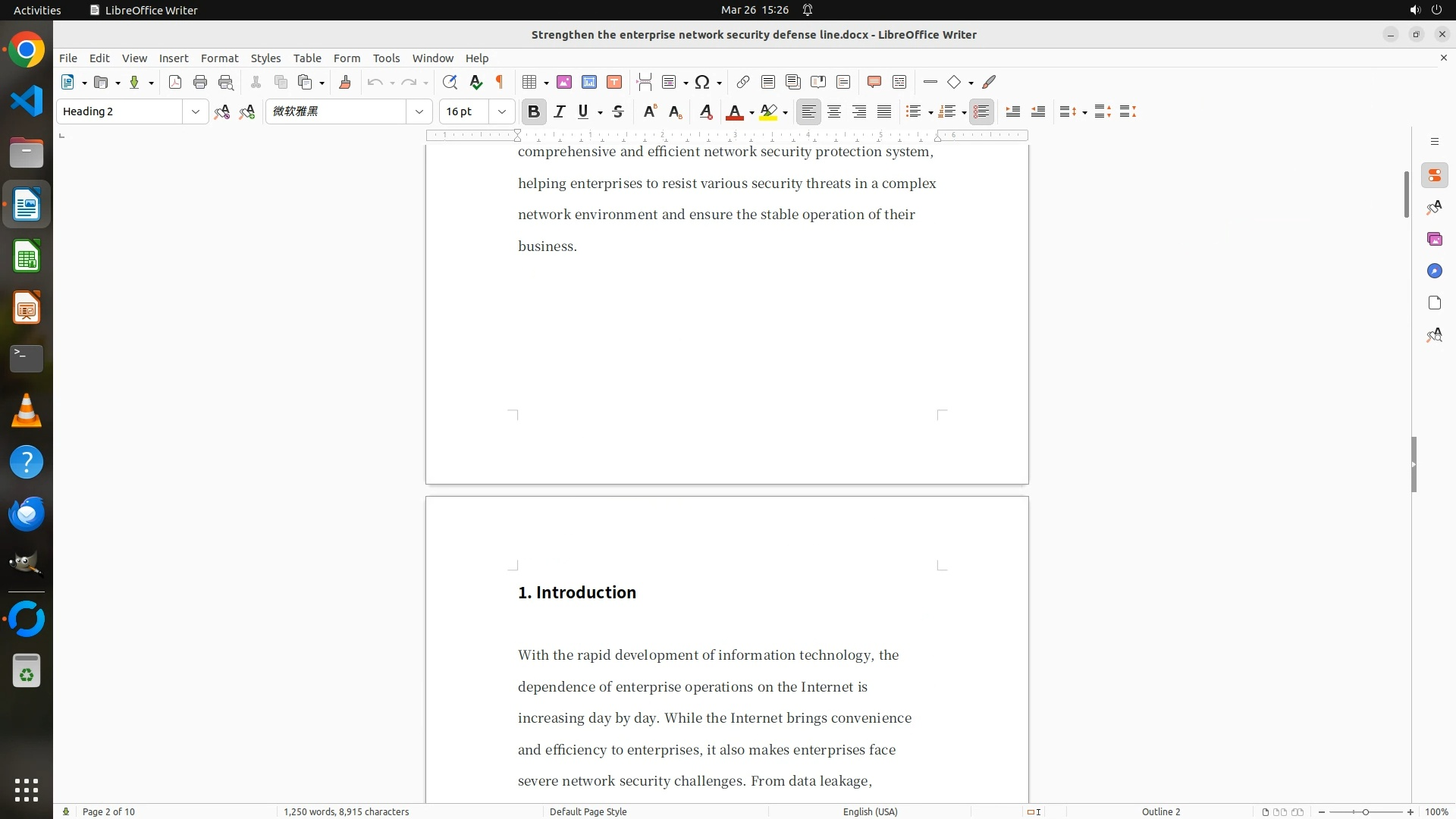Screen dimensions: 1456x819
Task: Open the sidebar Navigator icon
Action: [x=1434, y=271]
